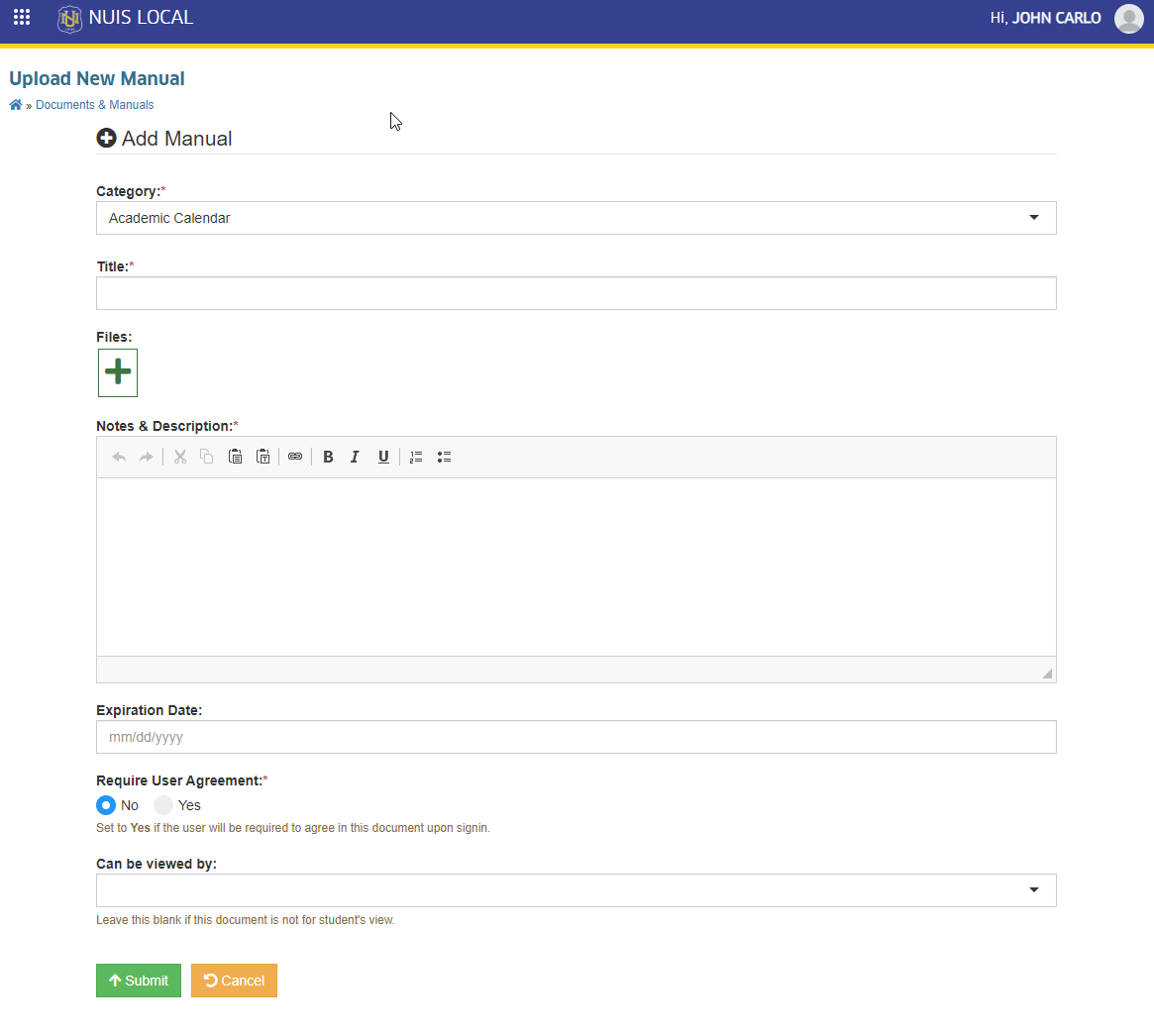The image size is (1154, 1036).
Task: Click the Files label
Action: [114, 337]
